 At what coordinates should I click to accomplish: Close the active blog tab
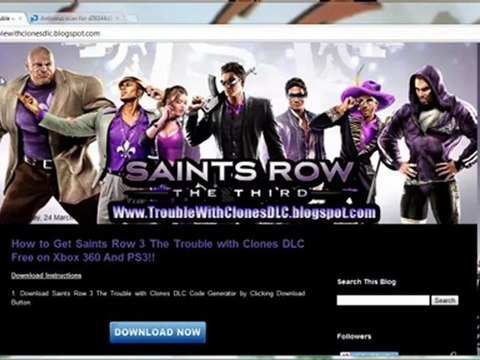[x=20, y=18]
